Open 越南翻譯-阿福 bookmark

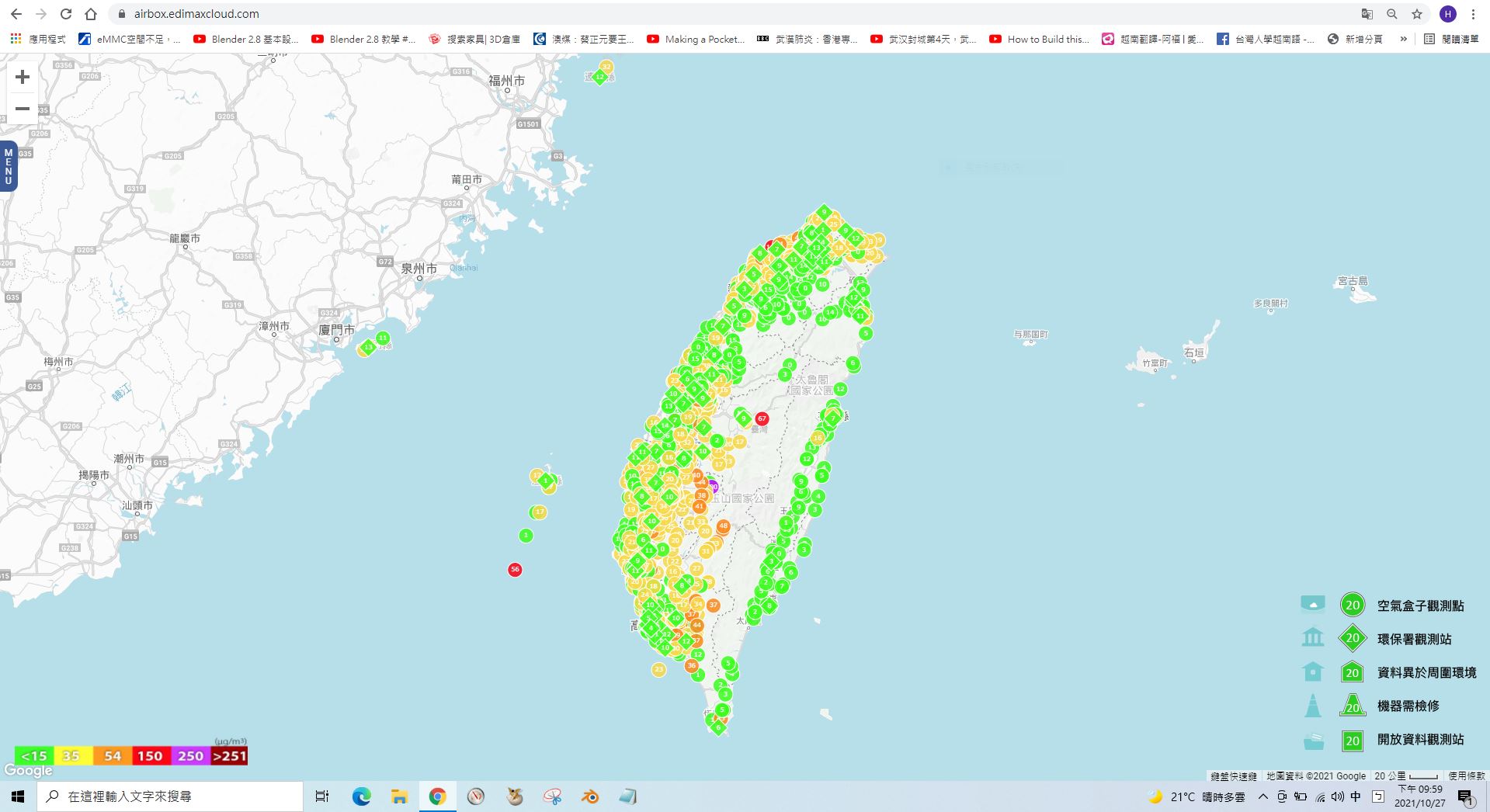pyautogui.click(x=1153, y=39)
